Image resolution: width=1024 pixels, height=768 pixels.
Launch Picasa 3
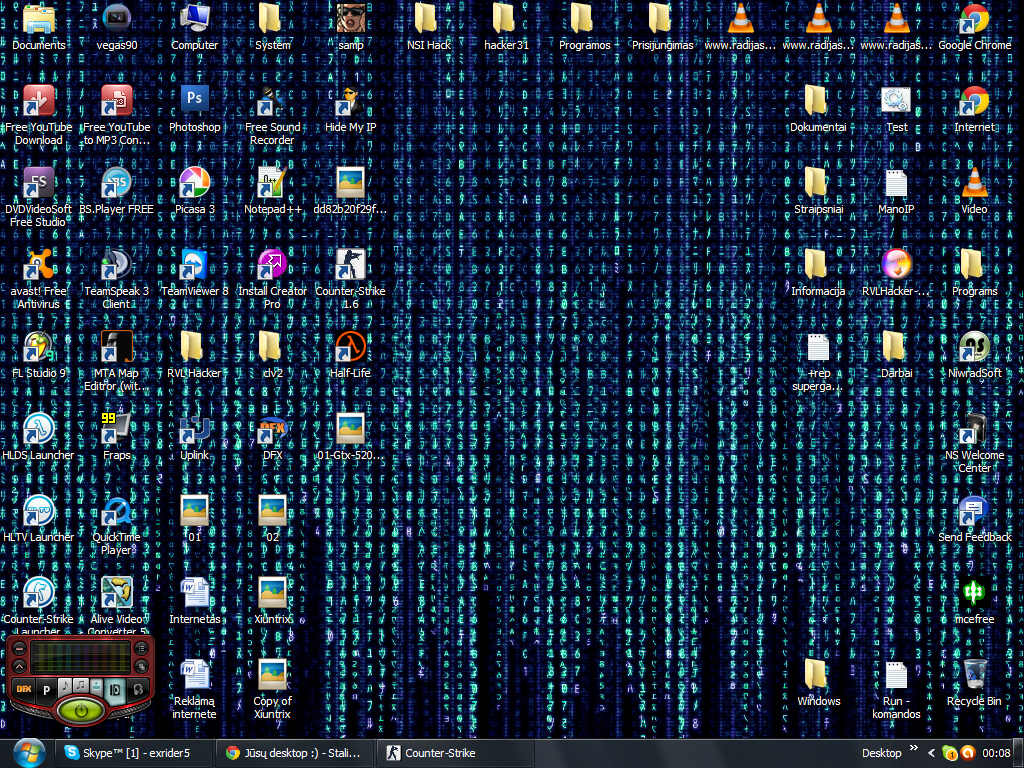coord(195,191)
